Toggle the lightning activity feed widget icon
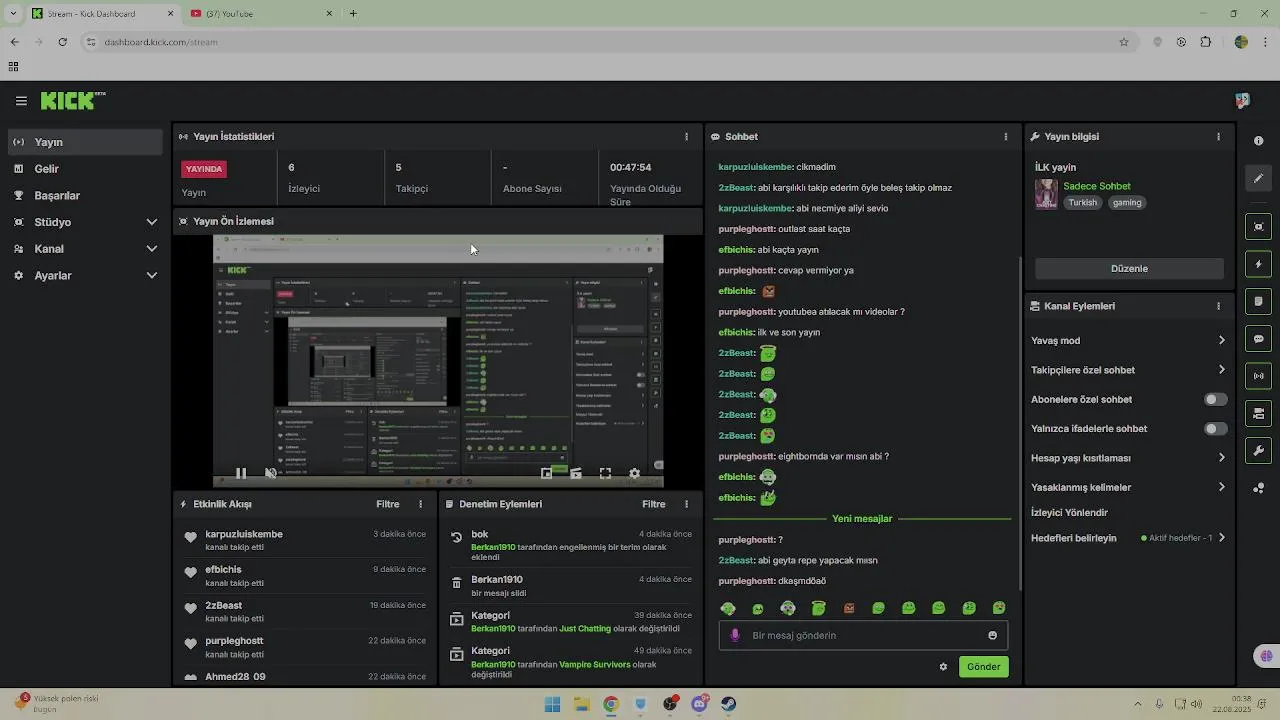 click(1258, 264)
